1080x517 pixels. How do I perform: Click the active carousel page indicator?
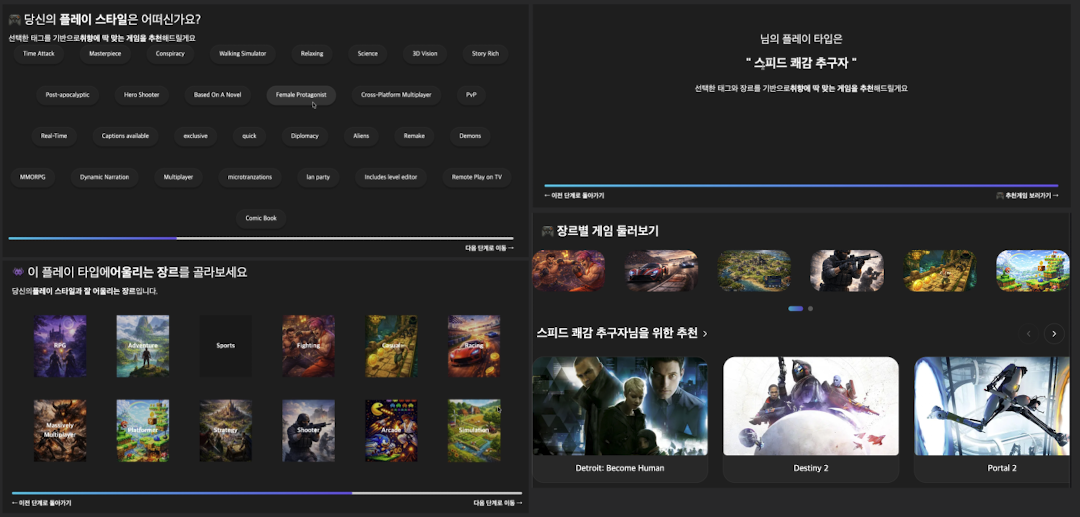796,308
